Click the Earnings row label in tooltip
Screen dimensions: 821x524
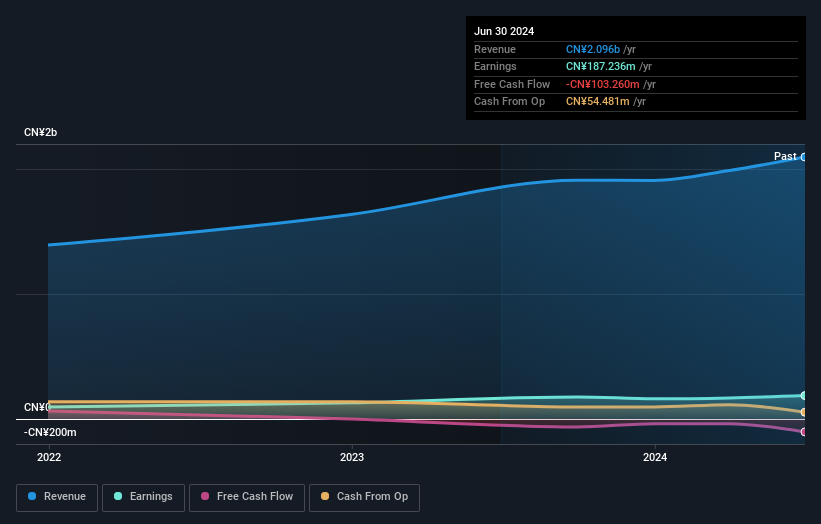point(495,66)
